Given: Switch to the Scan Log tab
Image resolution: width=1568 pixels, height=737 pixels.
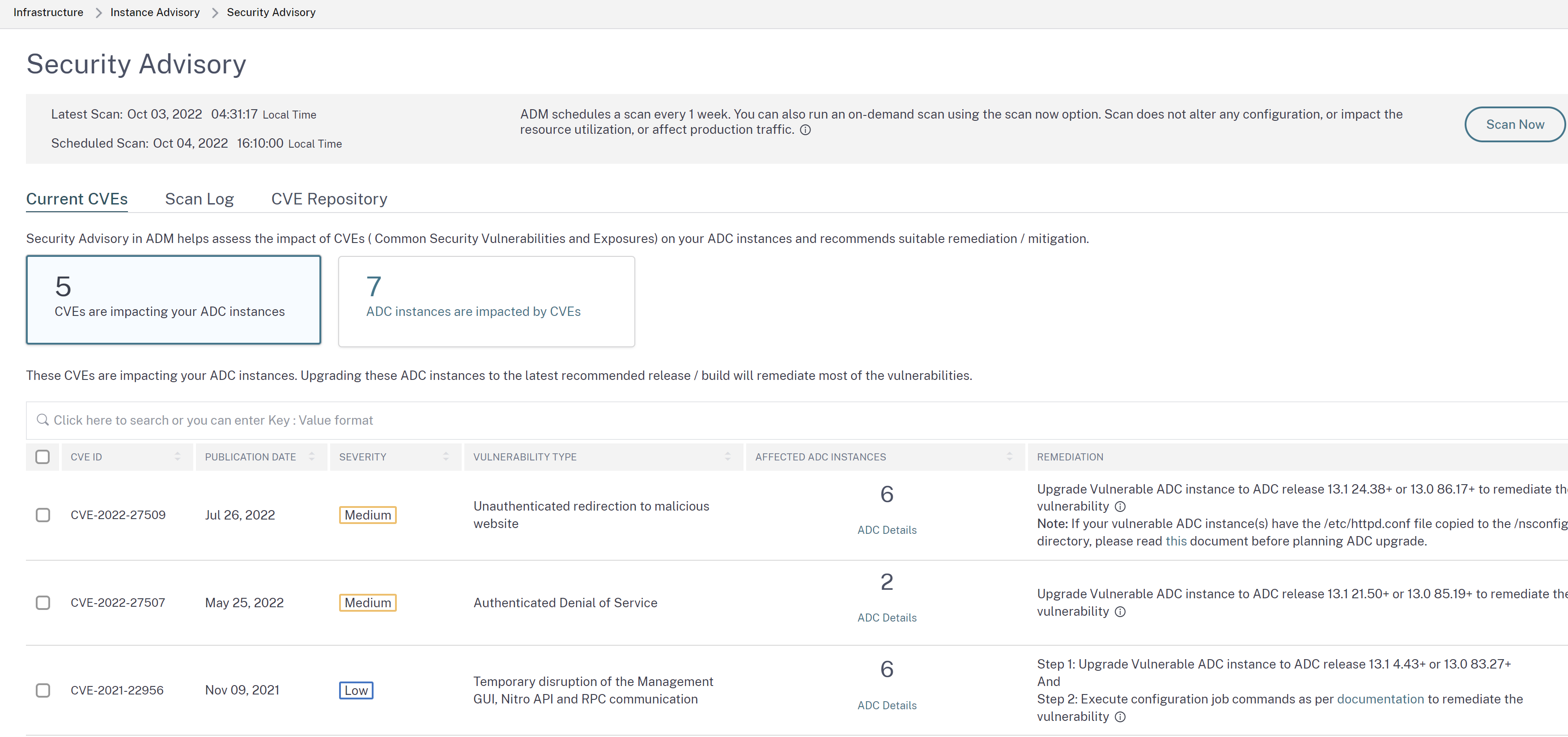Looking at the screenshot, I should (x=199, y=199).
